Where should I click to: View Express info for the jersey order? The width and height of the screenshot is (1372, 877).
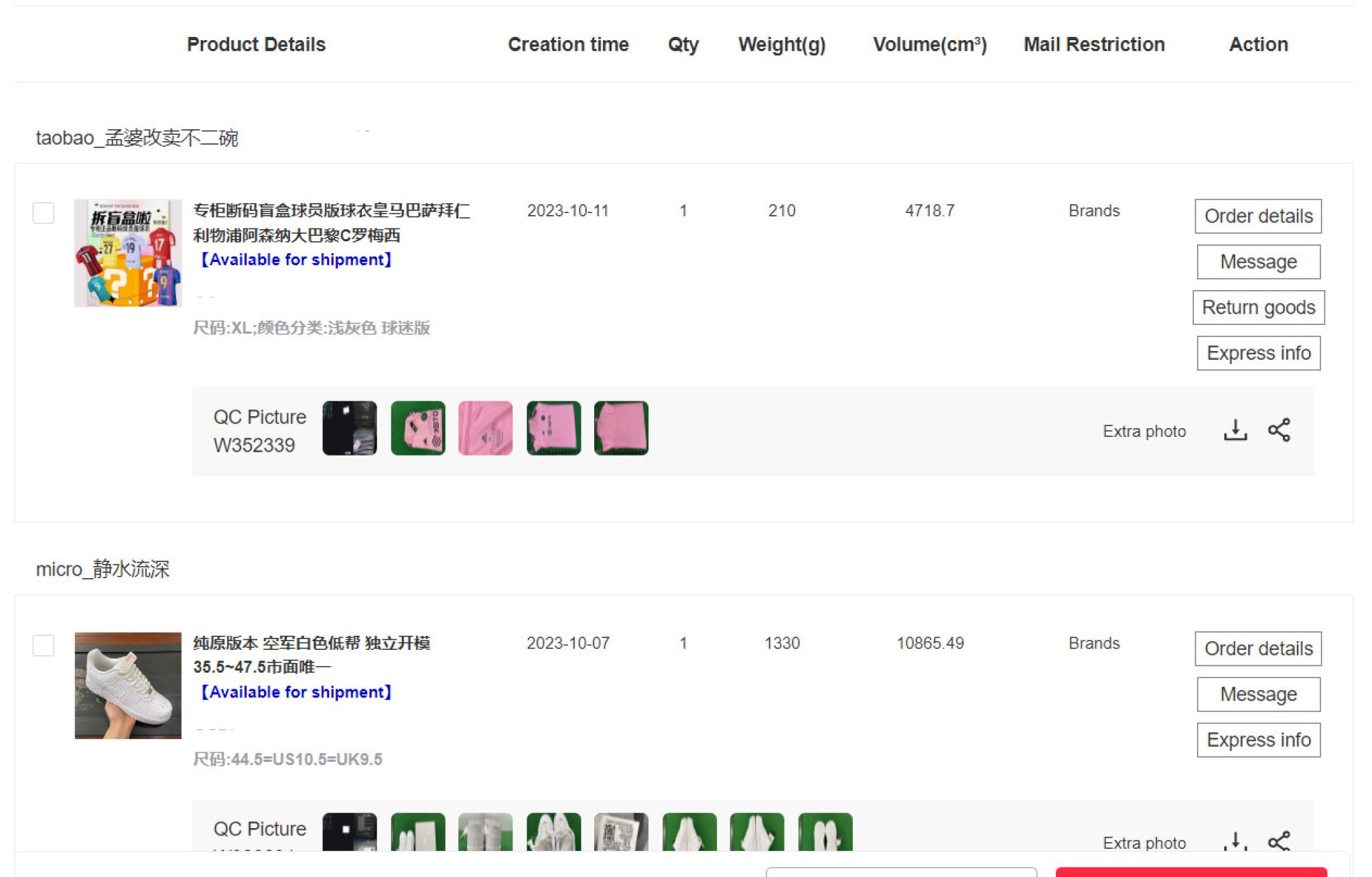click(x=1258, y=353)
